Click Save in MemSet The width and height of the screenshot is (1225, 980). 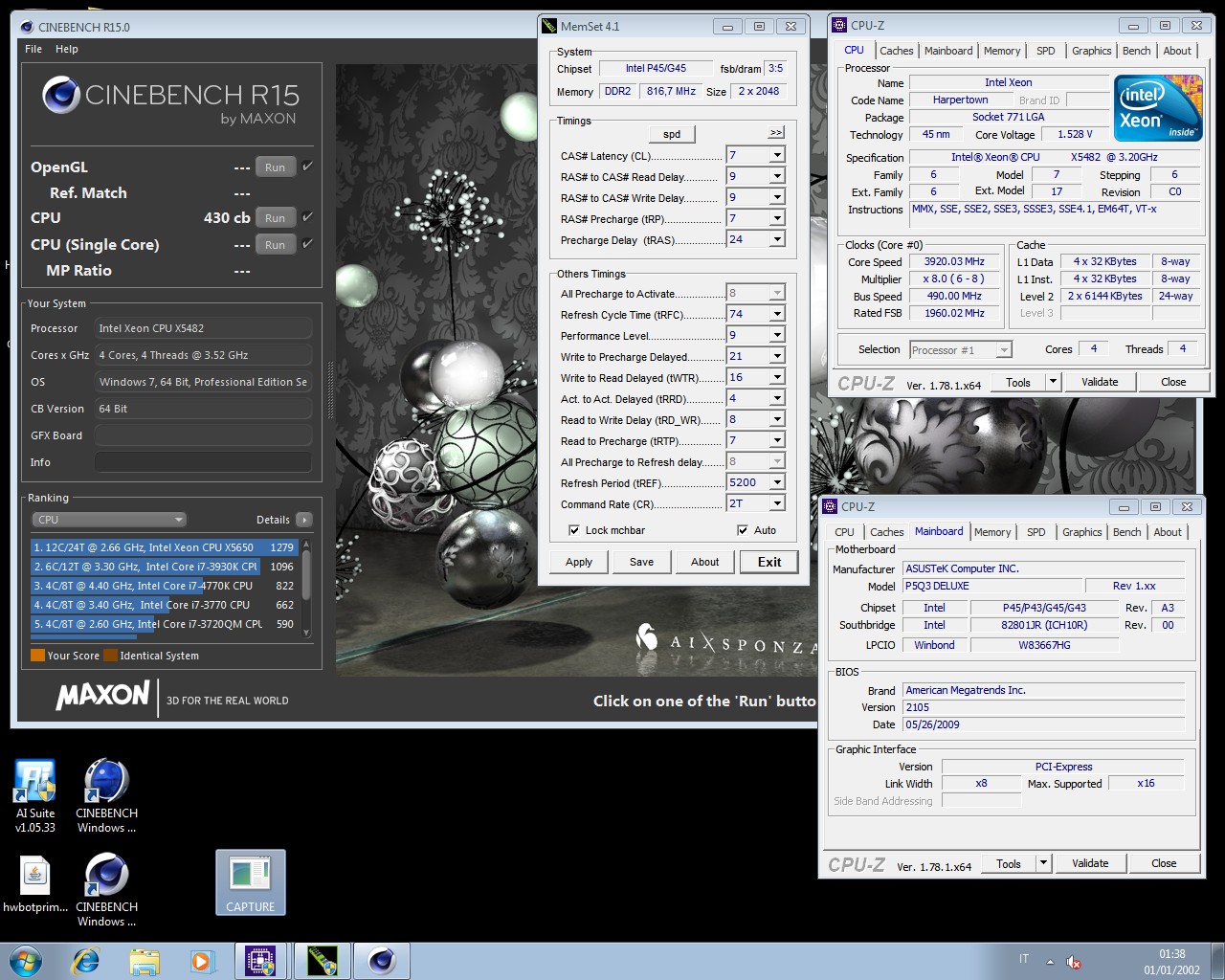click(x=642, y=562)
